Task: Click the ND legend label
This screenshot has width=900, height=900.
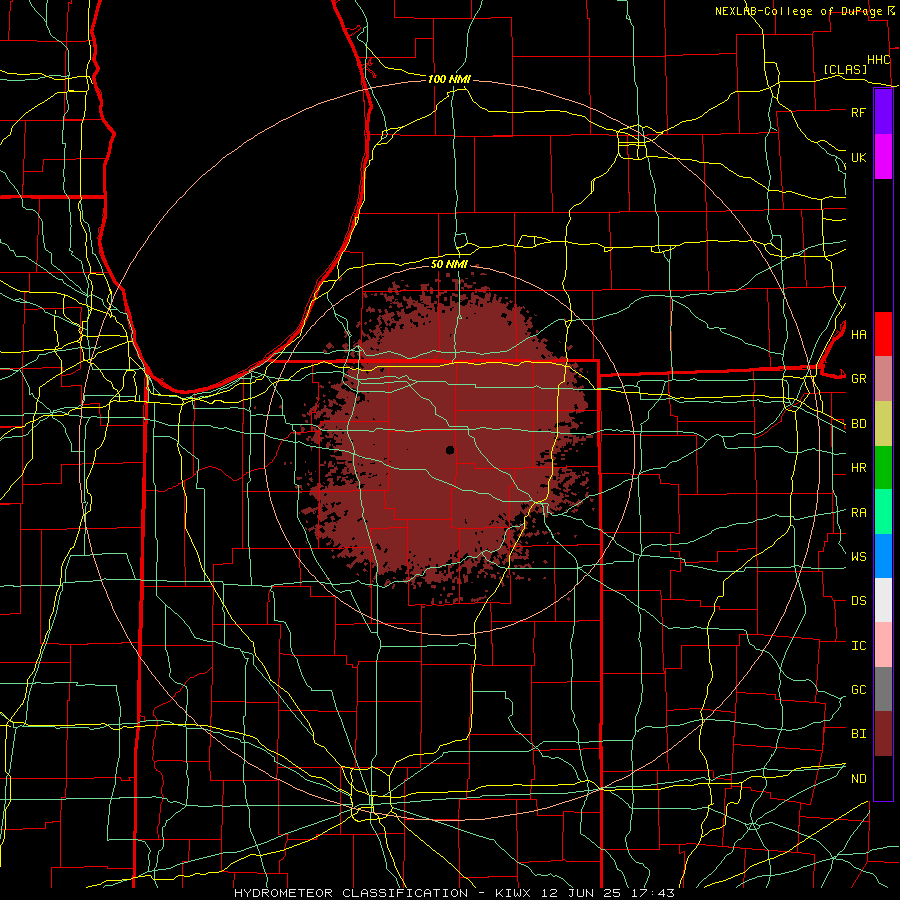Action: [x=858, y=779]
